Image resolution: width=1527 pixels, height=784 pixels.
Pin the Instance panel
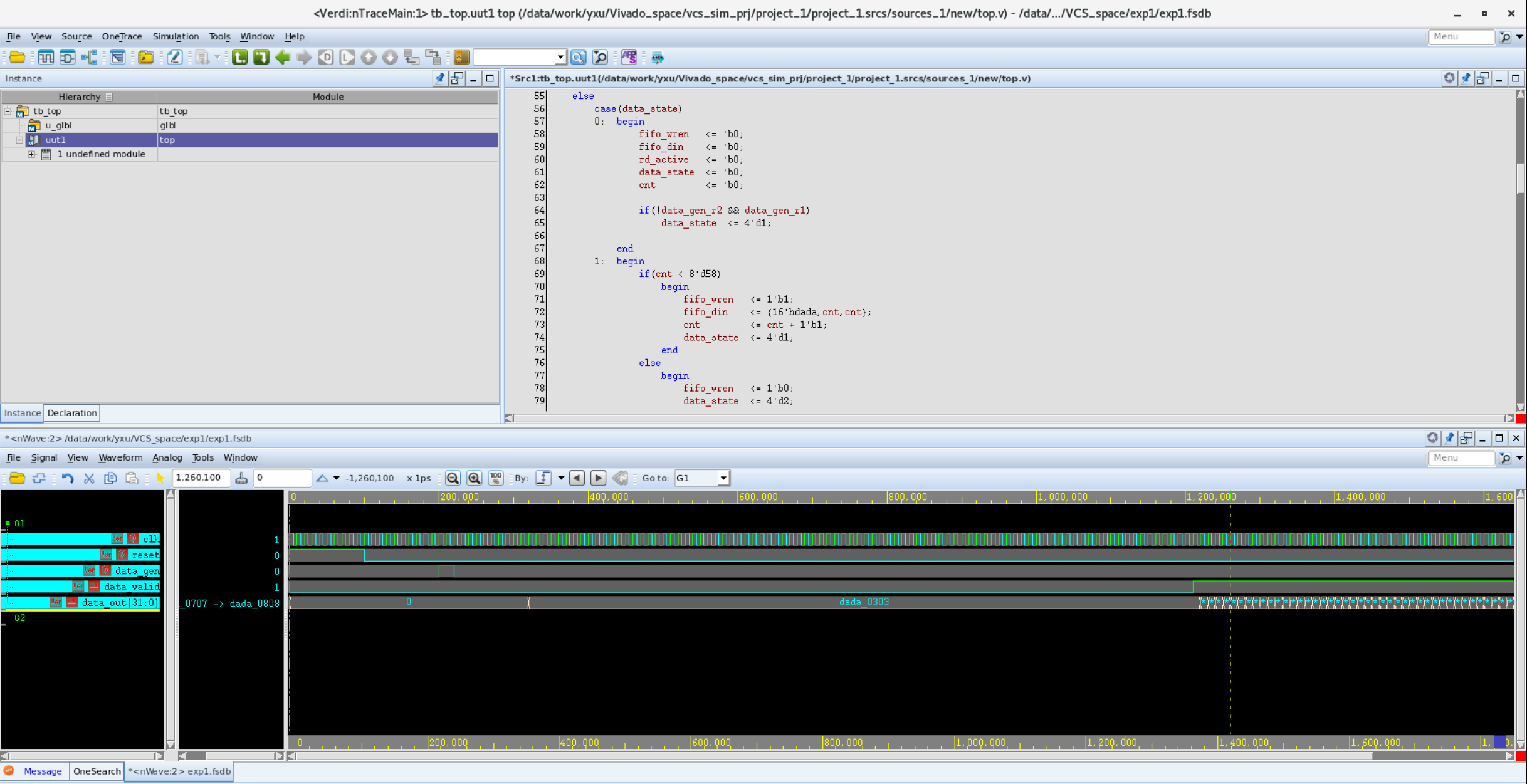(x=440, y=79)
